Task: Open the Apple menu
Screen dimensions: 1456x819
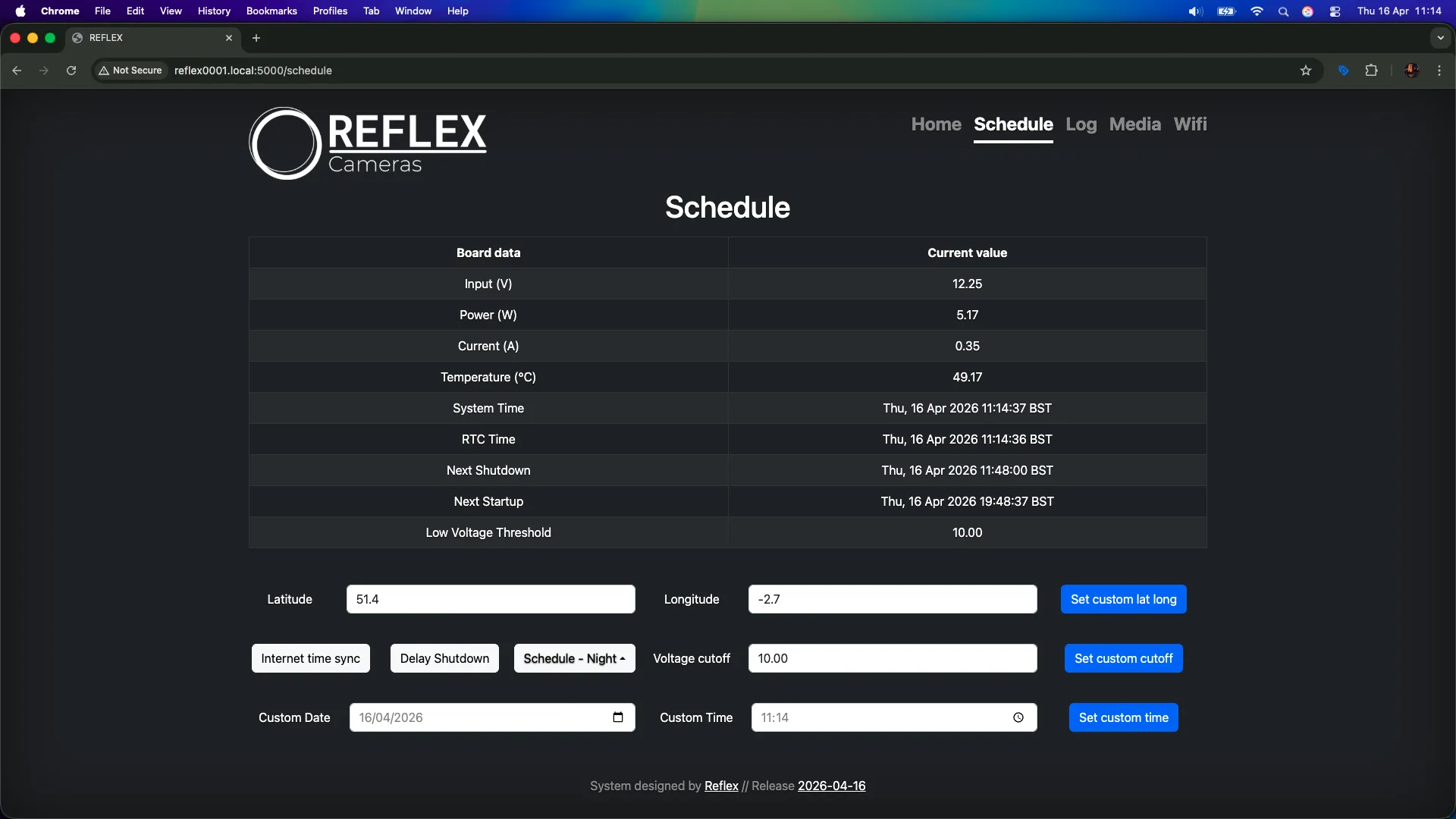Action: [x=20, y=11]
